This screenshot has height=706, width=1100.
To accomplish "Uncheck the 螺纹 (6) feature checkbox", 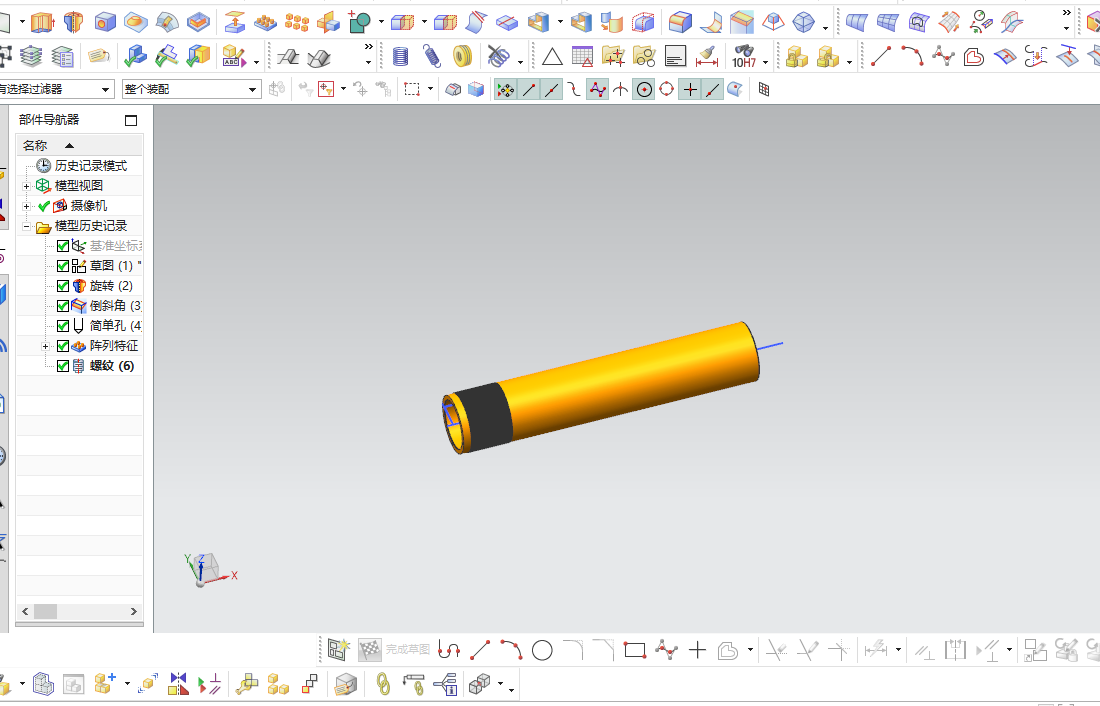I will (62, 366).
